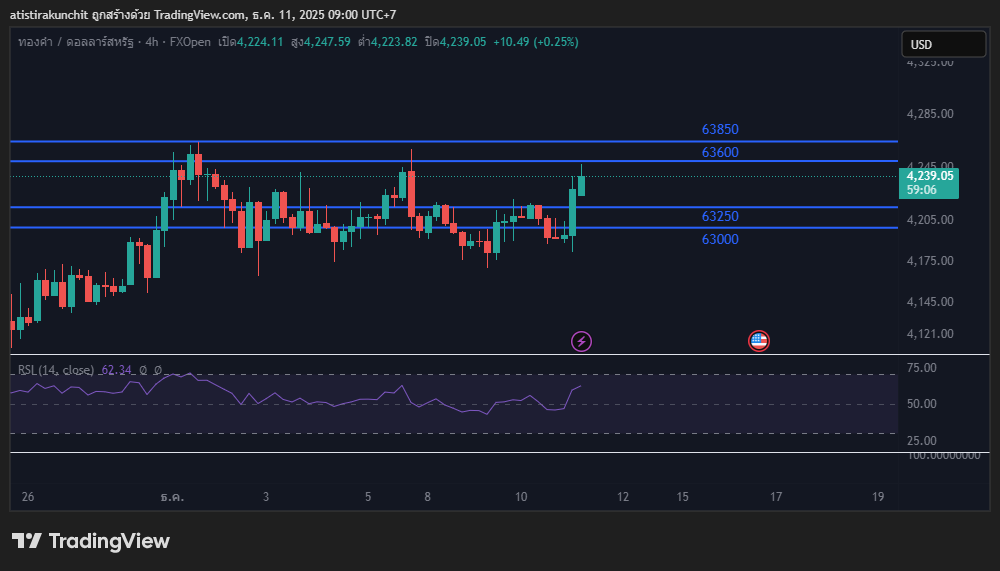Click the RSI (14, close) indicator label
The width and height of the screenshot is (1000, 571).
pos(56,370)
